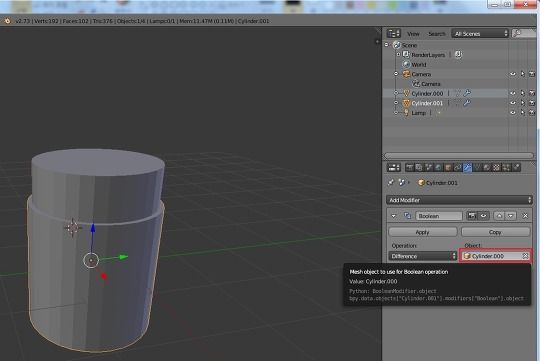Switch to the Object properties tab

[448, 167]
